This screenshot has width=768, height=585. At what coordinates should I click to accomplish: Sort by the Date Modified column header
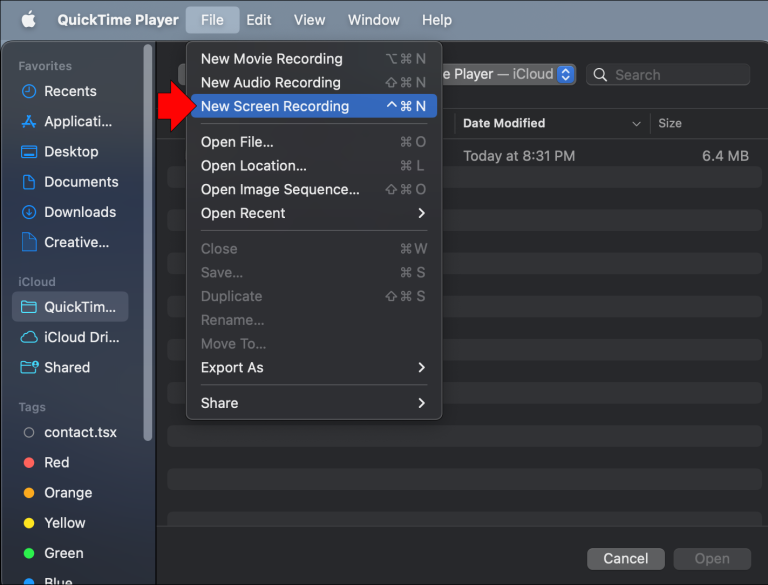point(504,123)
